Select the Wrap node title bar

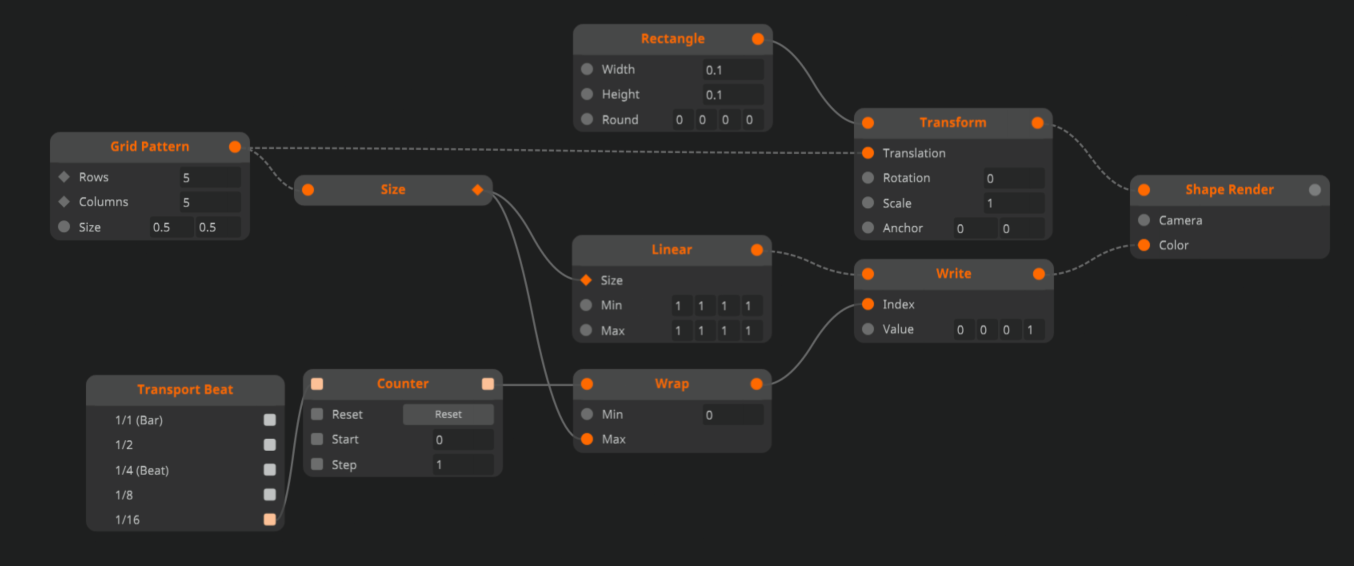(x=671, y=384)
